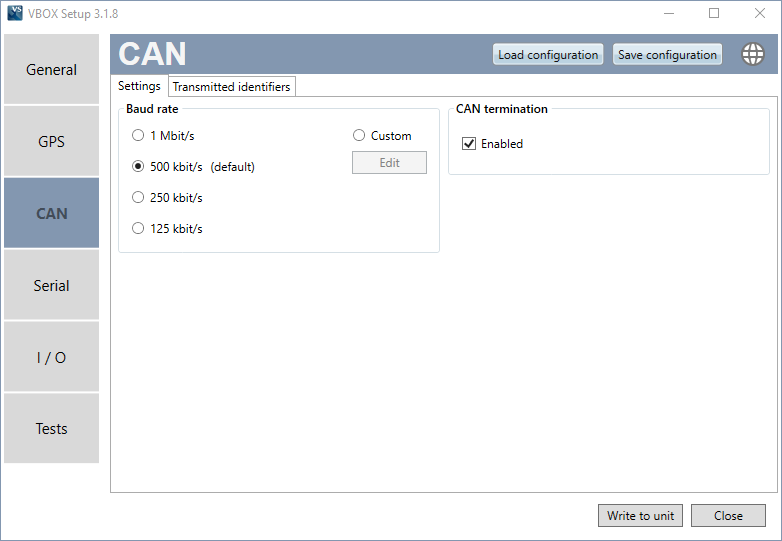
Task: Open the General section
Action: point(51,69)
